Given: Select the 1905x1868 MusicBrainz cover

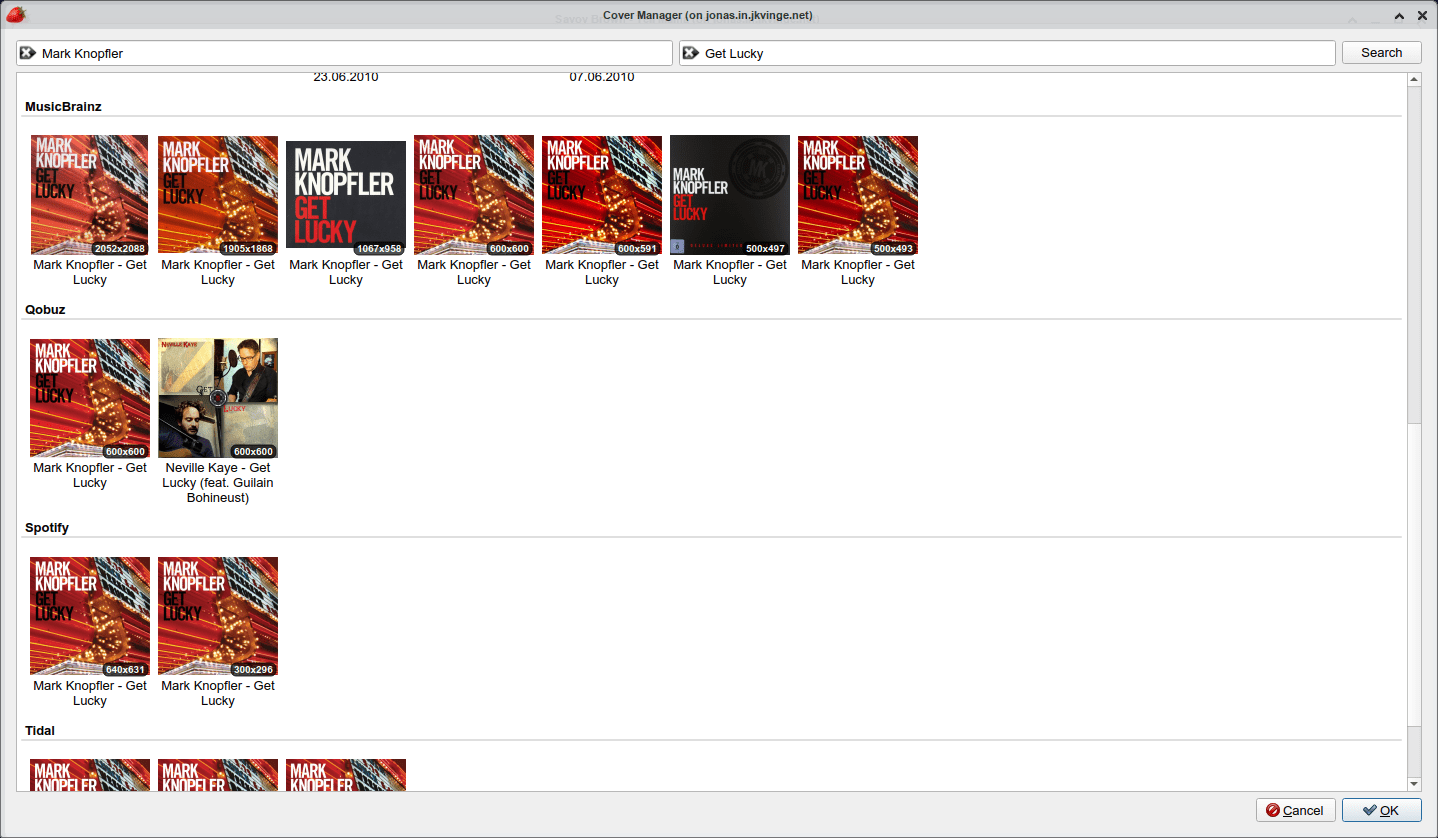Looking at the screenshot, I should point(218,195).
